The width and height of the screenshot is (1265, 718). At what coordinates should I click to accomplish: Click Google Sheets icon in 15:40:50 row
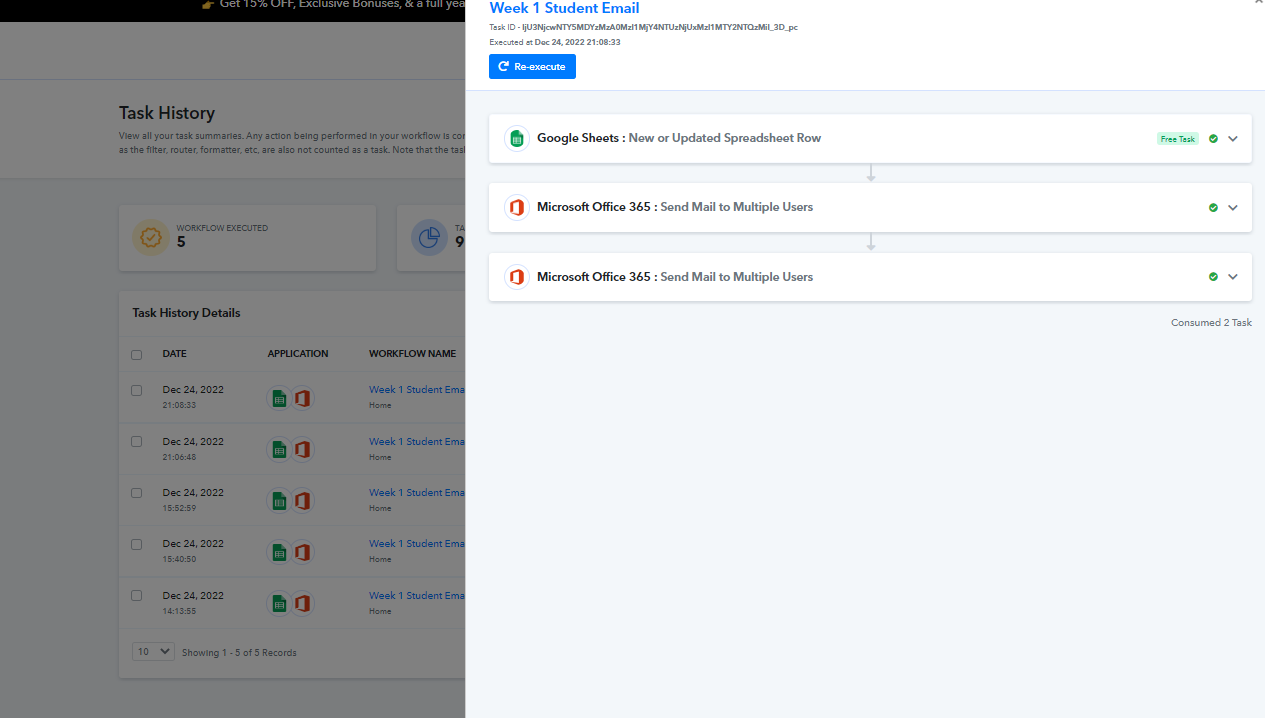point(279,552)
